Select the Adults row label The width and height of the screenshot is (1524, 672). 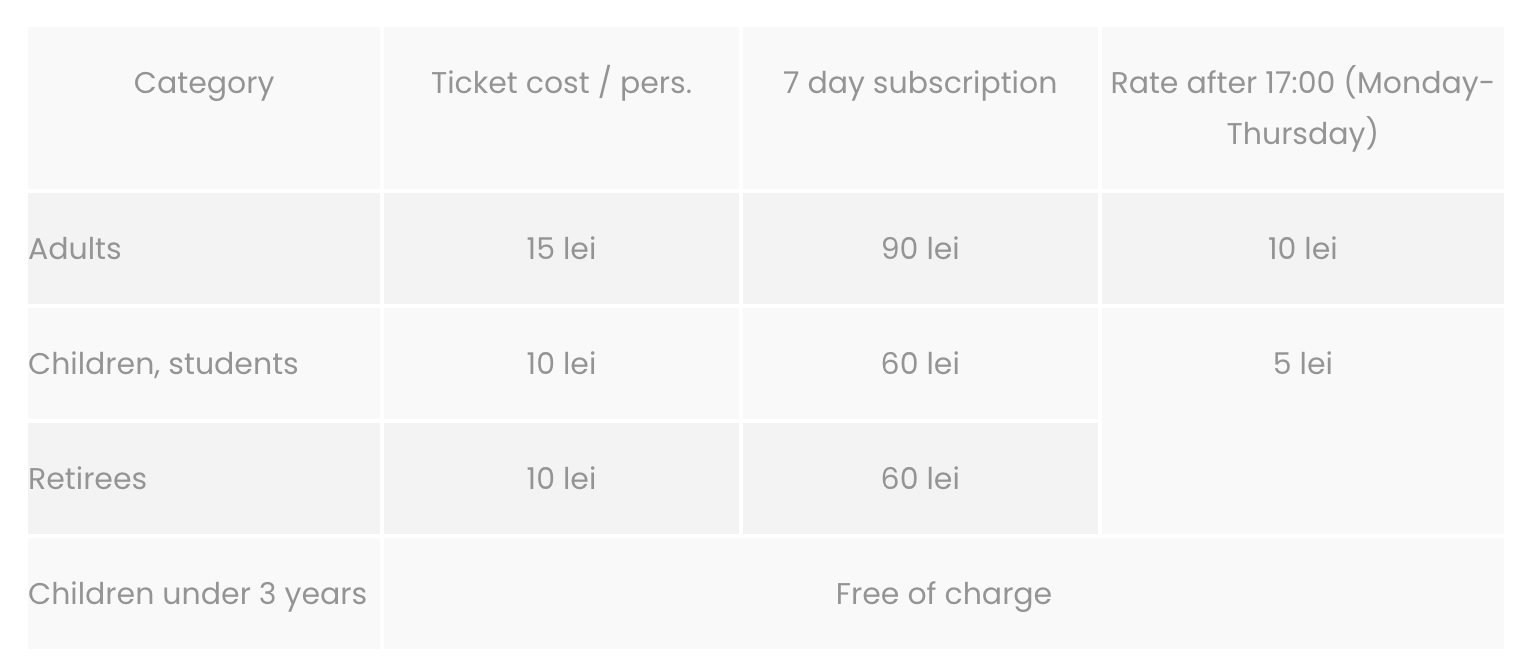[x=75, y=249]
